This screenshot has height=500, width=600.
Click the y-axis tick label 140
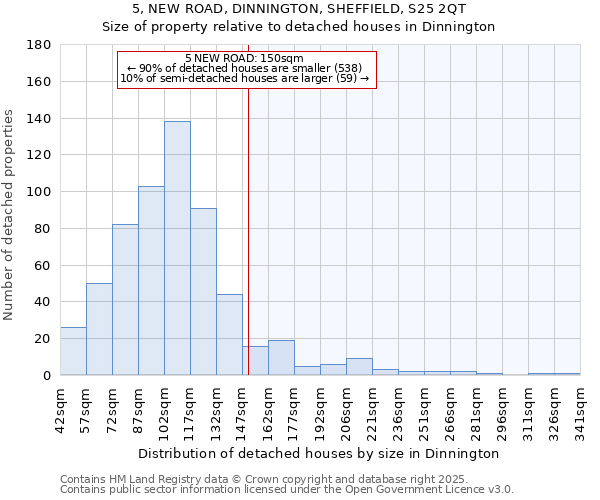coord(39,118)
